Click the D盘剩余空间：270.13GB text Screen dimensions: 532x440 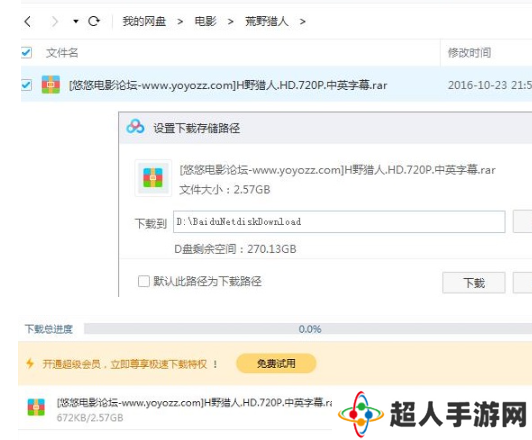coord(235,249)
